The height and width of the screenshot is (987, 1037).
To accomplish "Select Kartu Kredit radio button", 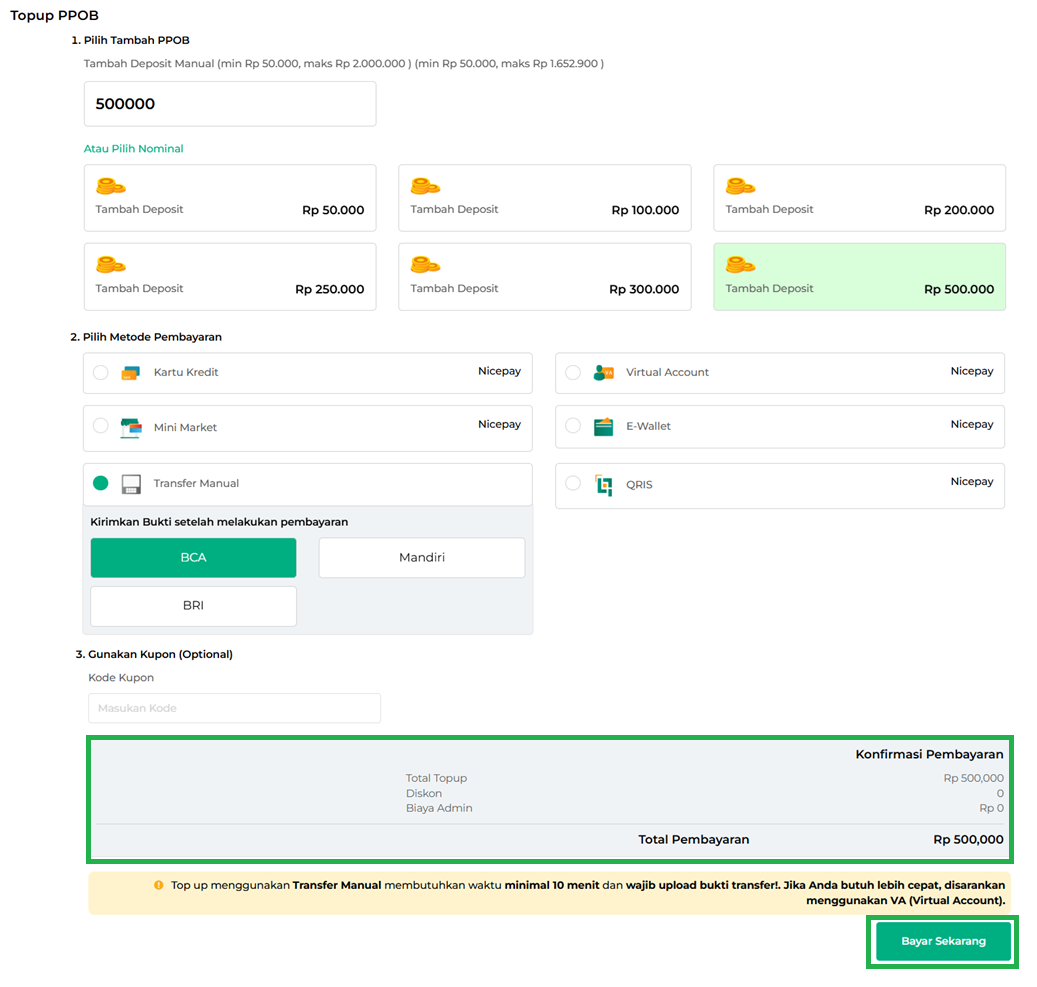I will [100, 373].
